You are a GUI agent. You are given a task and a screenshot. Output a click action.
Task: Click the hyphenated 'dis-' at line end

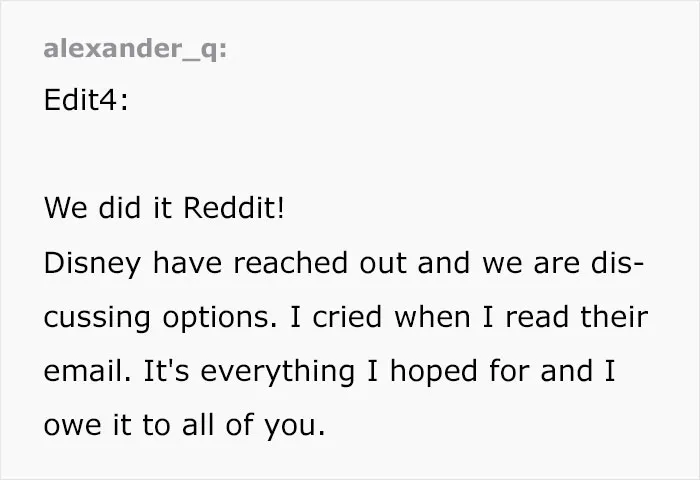click(x=617, y=263)
